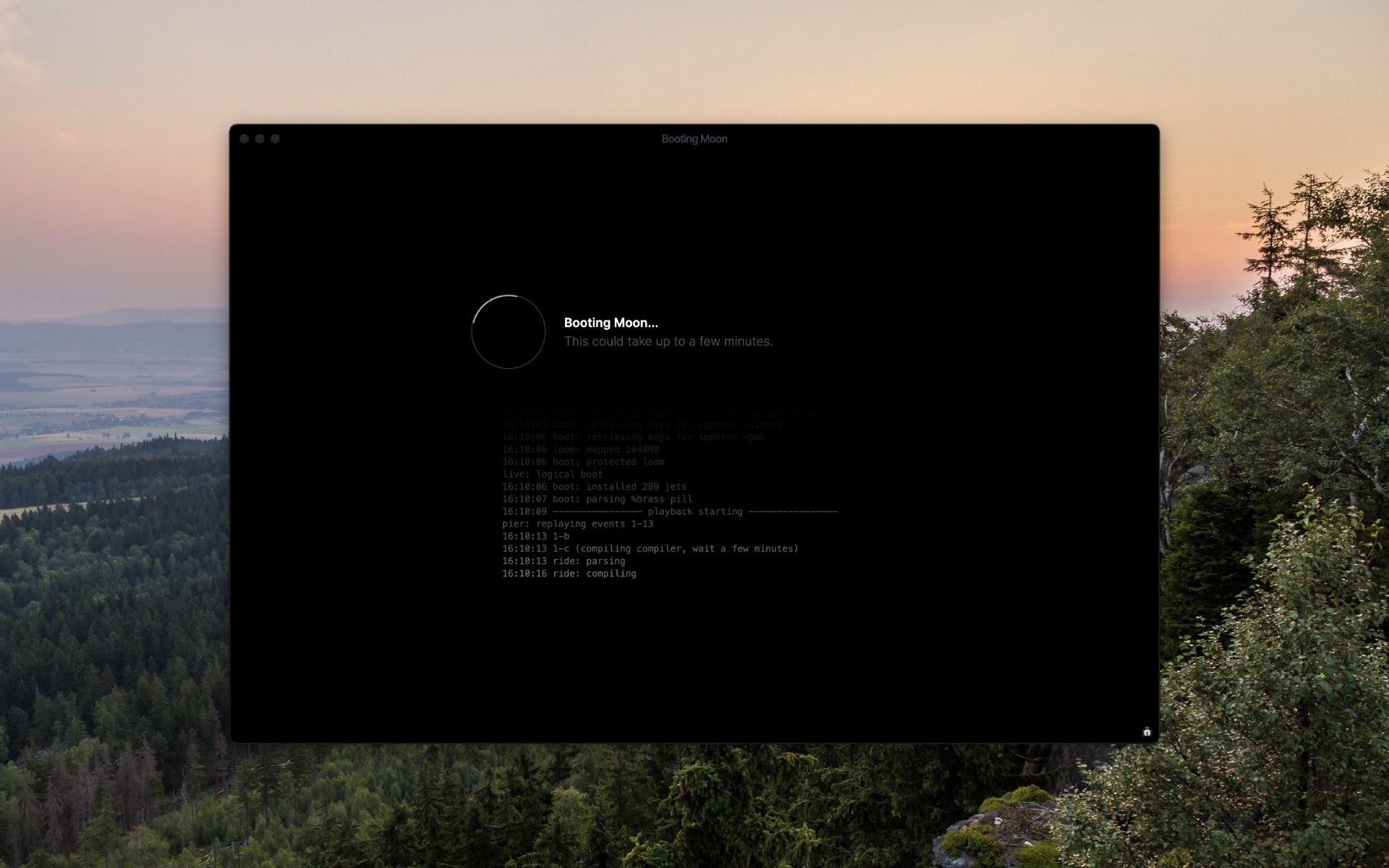Click 'installed 289 jets' log line
1389x868 pixels.
pyautogui.click(x=594, y=487)
